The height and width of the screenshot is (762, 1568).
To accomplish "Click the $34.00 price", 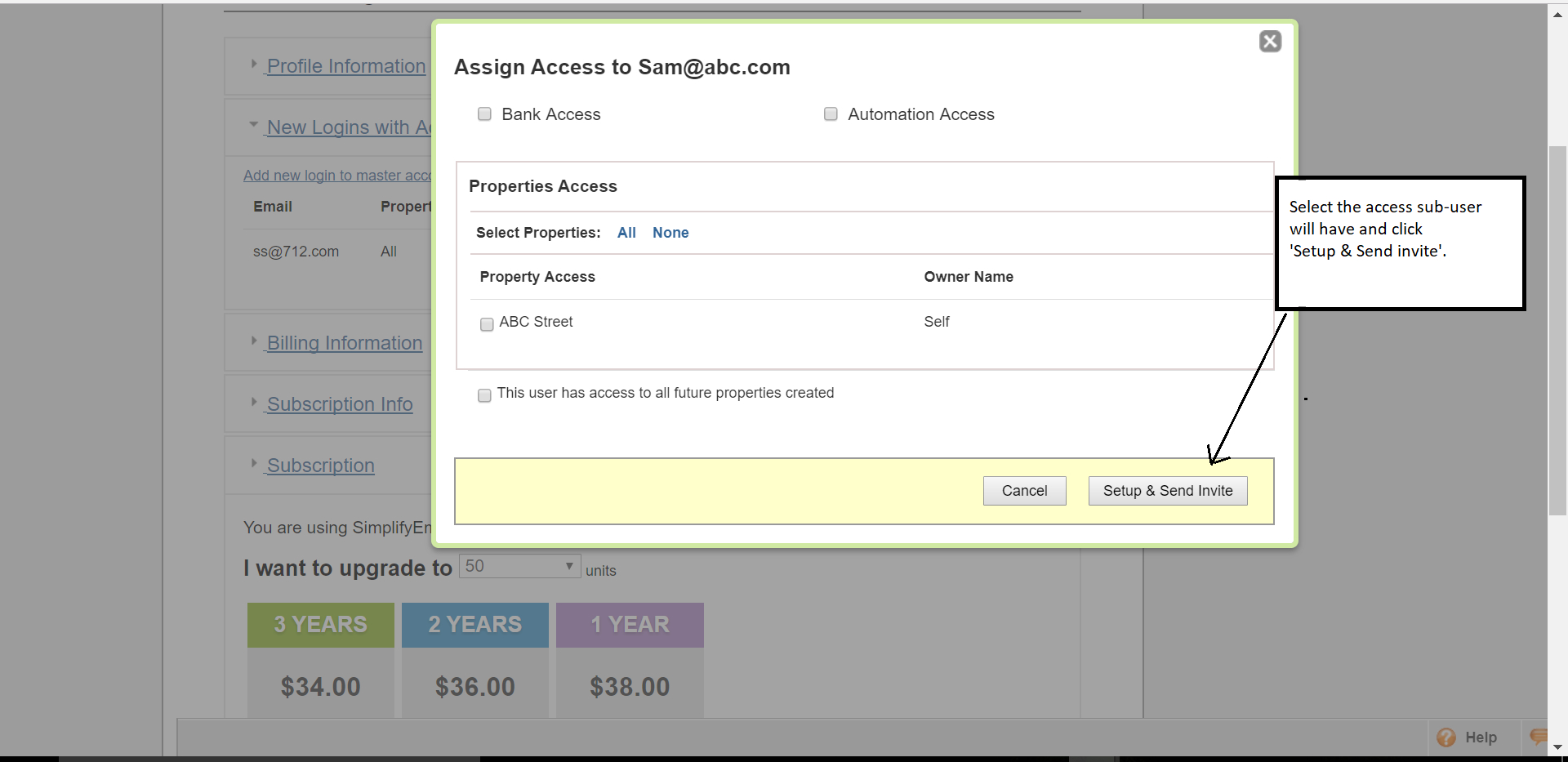I will (x=321, y=687).
